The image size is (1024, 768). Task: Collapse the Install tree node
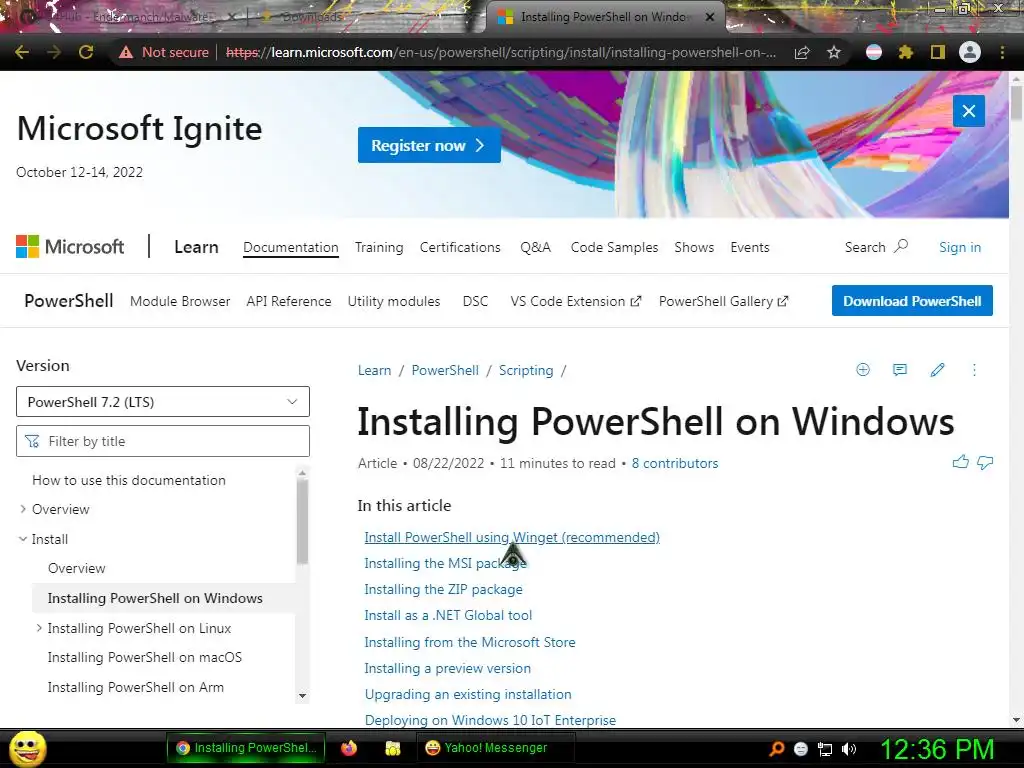(x=23, y=539)
